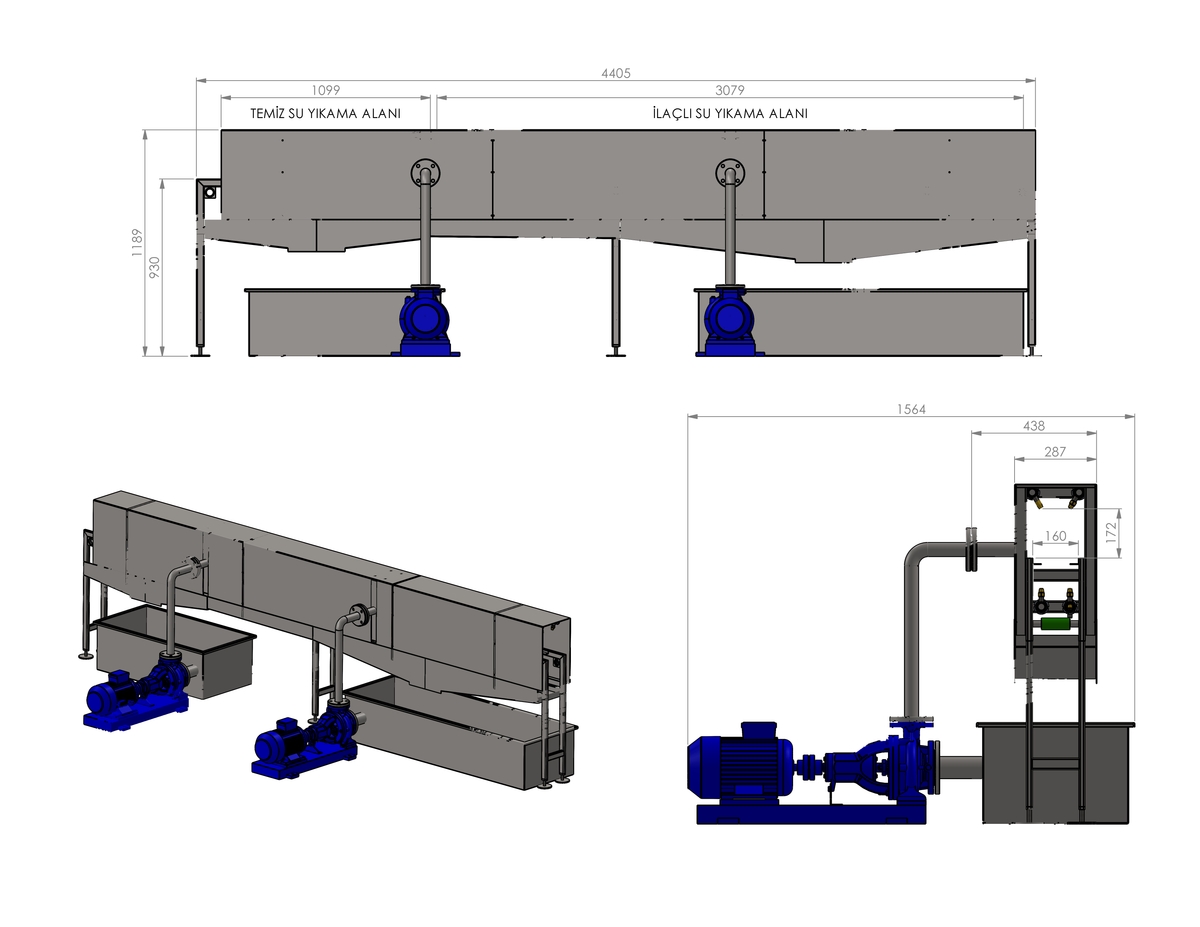
Task: Click the 172 vertical dimension value
Action: point(1110,531)
